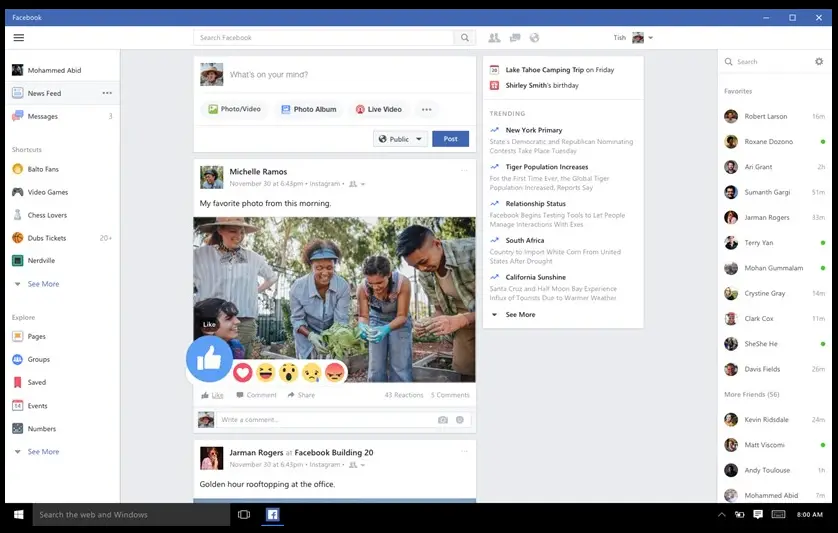Image resolution: width=838 pixels, height=533 pixels.
Task: Open the messages icon in top bar
Action: point(514,38)
